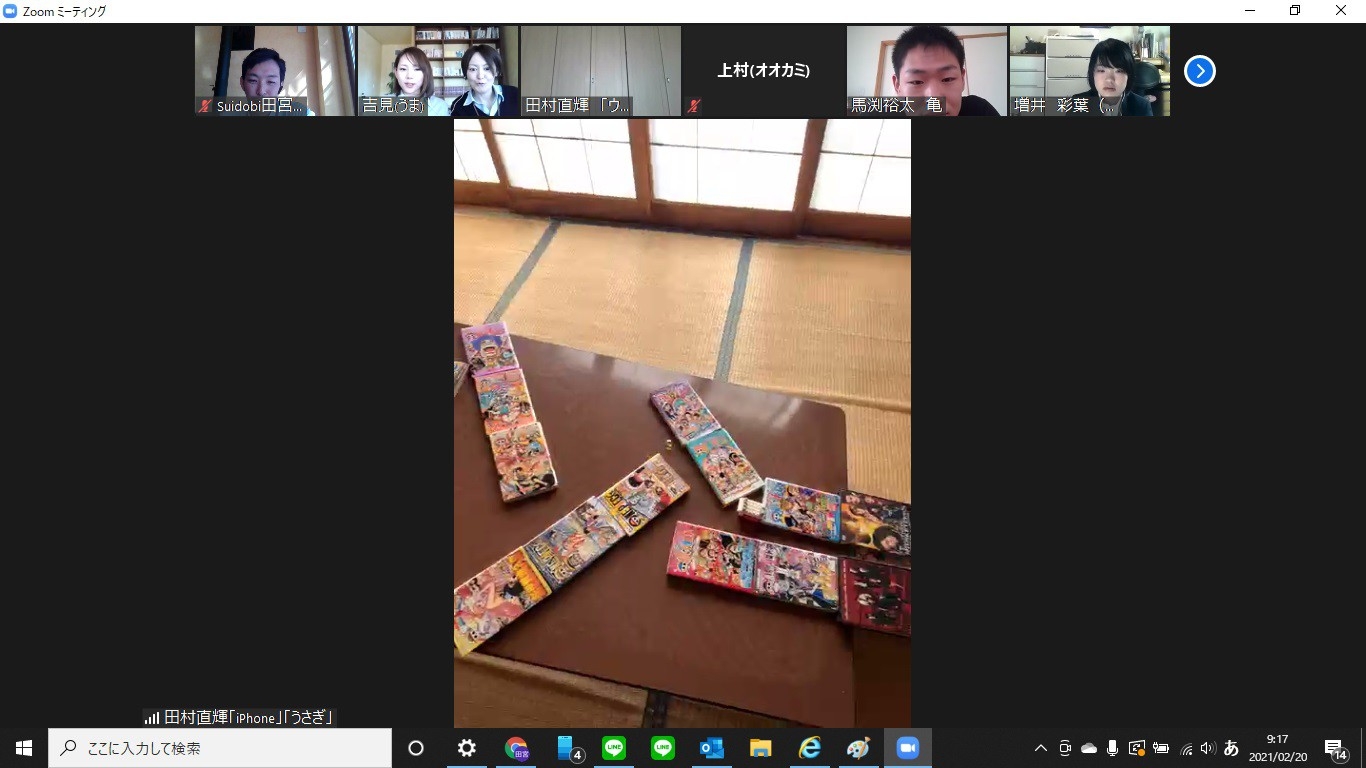Open Cortana circle icon on taskbar

click(416, 748)
